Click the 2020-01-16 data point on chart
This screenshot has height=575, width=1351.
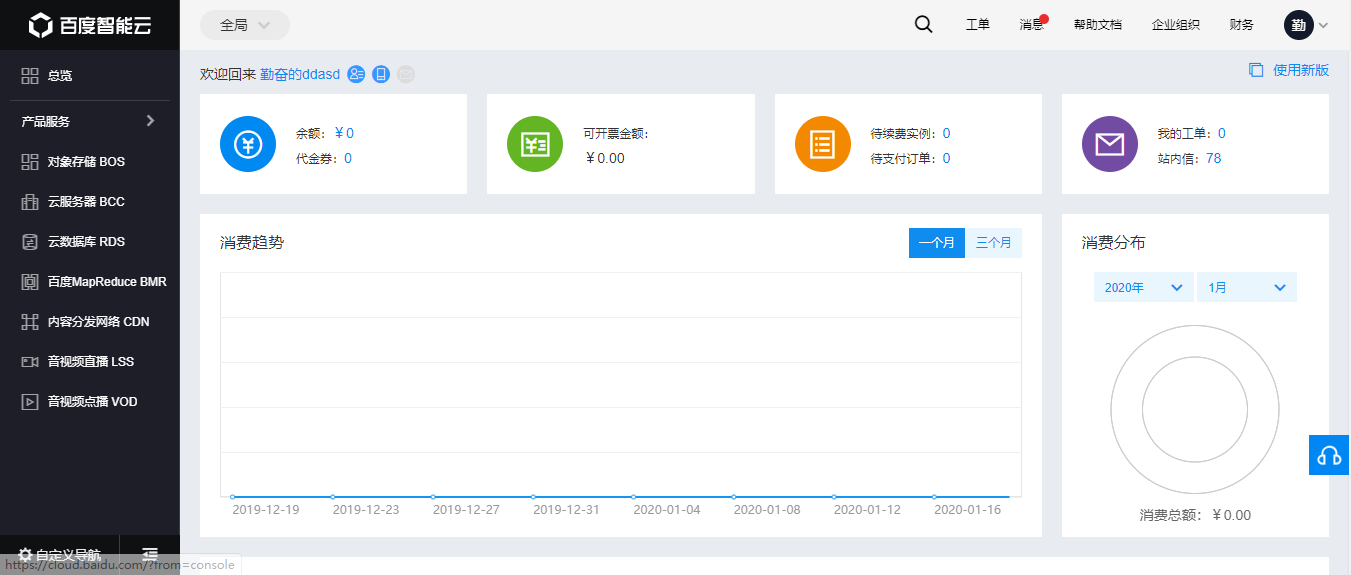[935, 496]
